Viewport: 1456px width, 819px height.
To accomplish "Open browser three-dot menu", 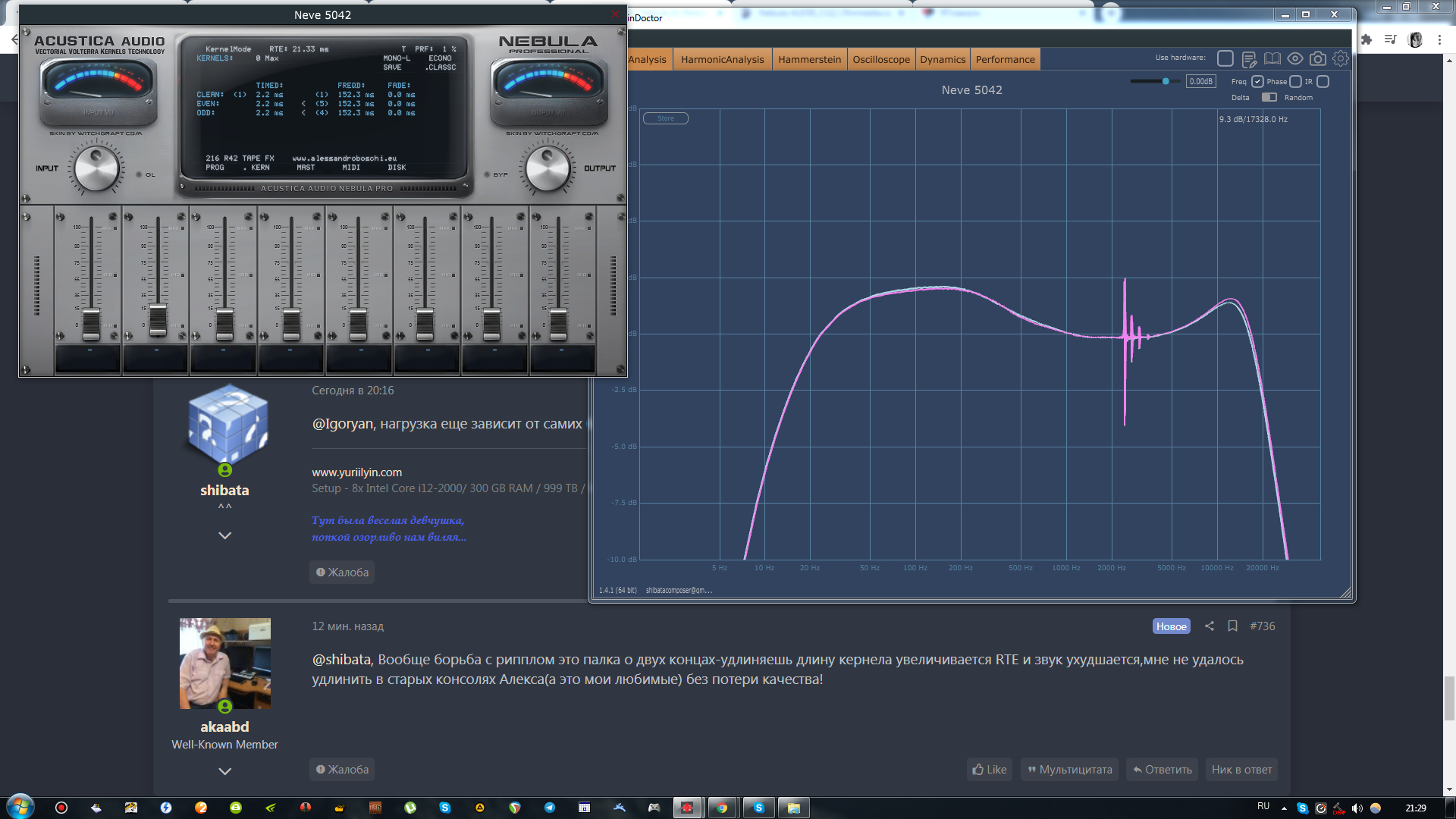I will [1439, 39].
